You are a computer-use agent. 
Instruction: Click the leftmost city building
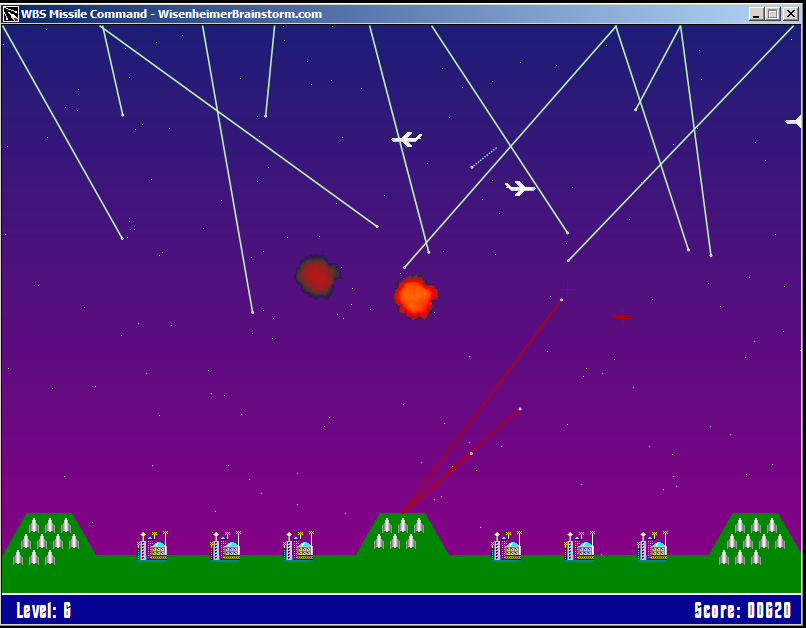coord(153,546)
